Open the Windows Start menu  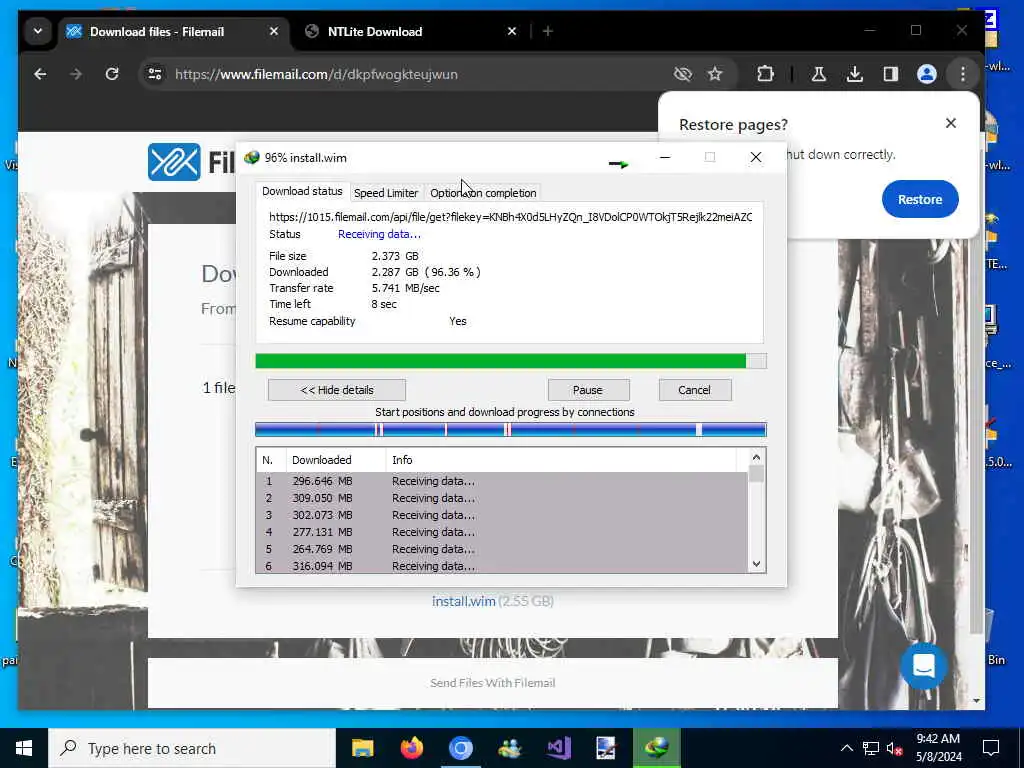[x=24, y=748]
